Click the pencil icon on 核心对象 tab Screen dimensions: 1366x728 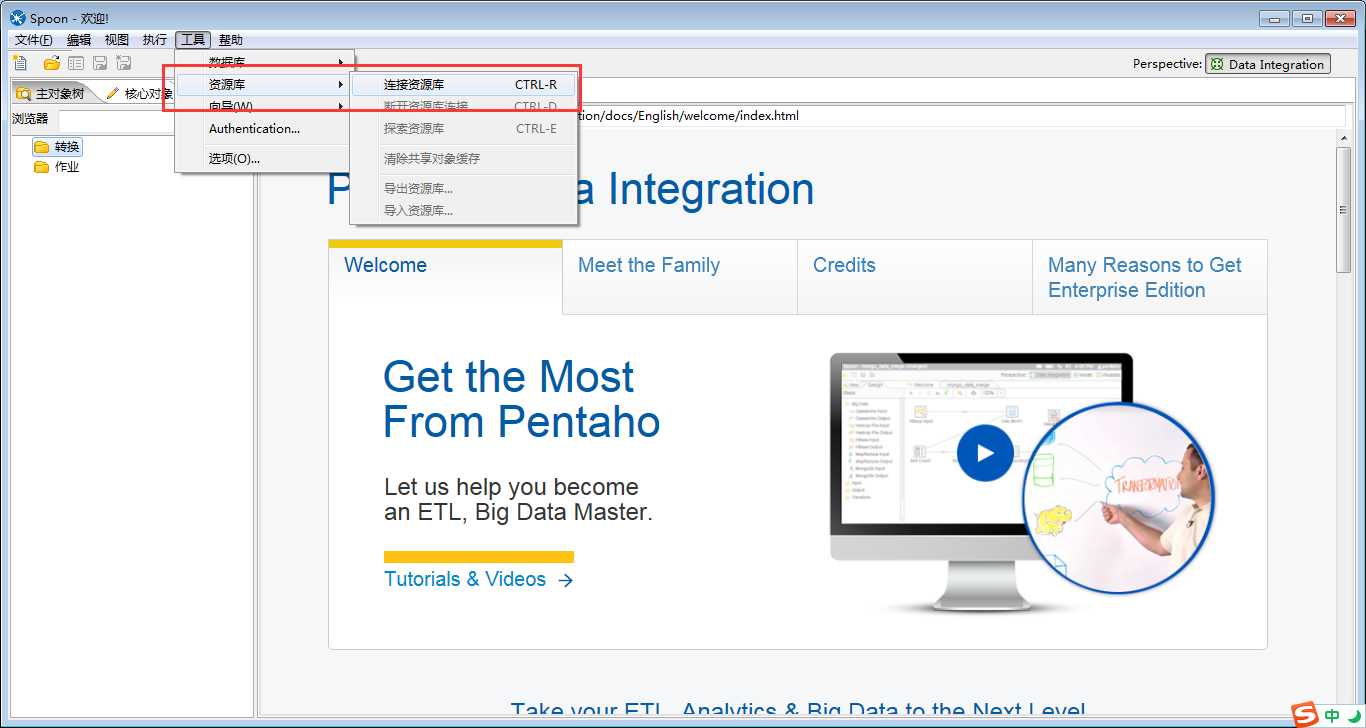(x=112, y=93)
